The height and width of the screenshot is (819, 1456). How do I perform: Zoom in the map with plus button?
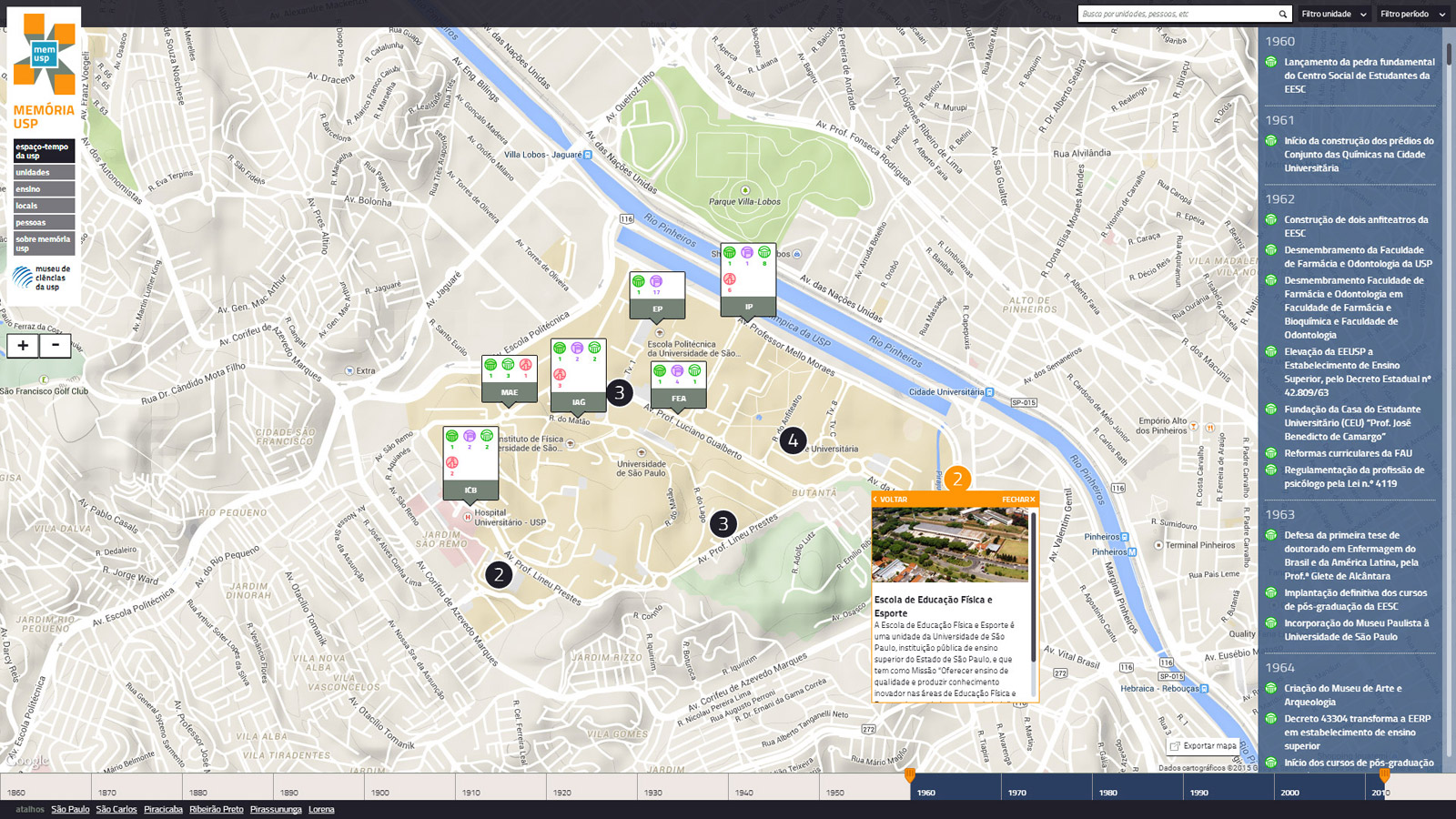coord(23,346)
